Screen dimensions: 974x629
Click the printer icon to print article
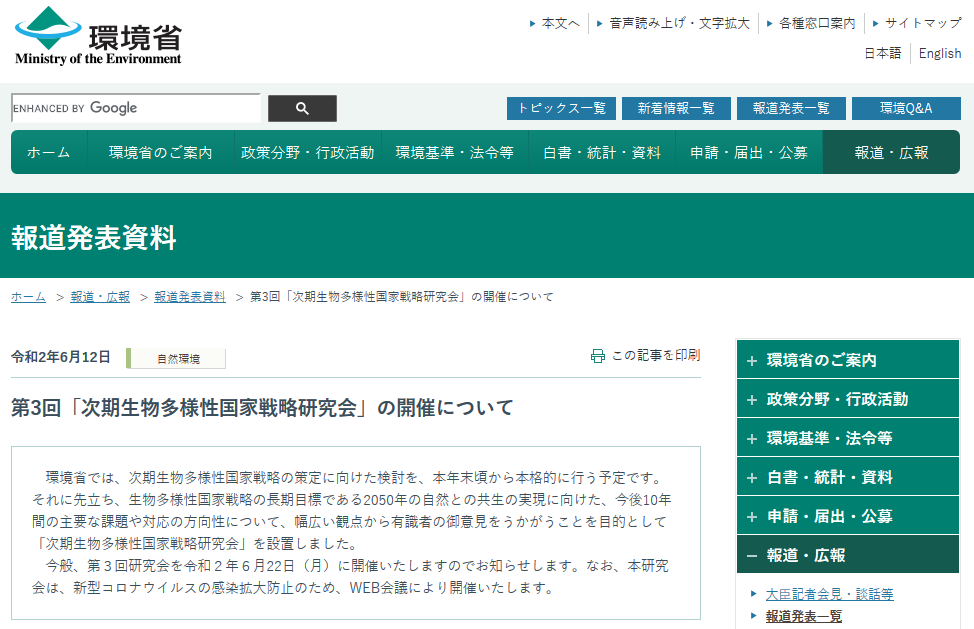[x=598, y=356]
